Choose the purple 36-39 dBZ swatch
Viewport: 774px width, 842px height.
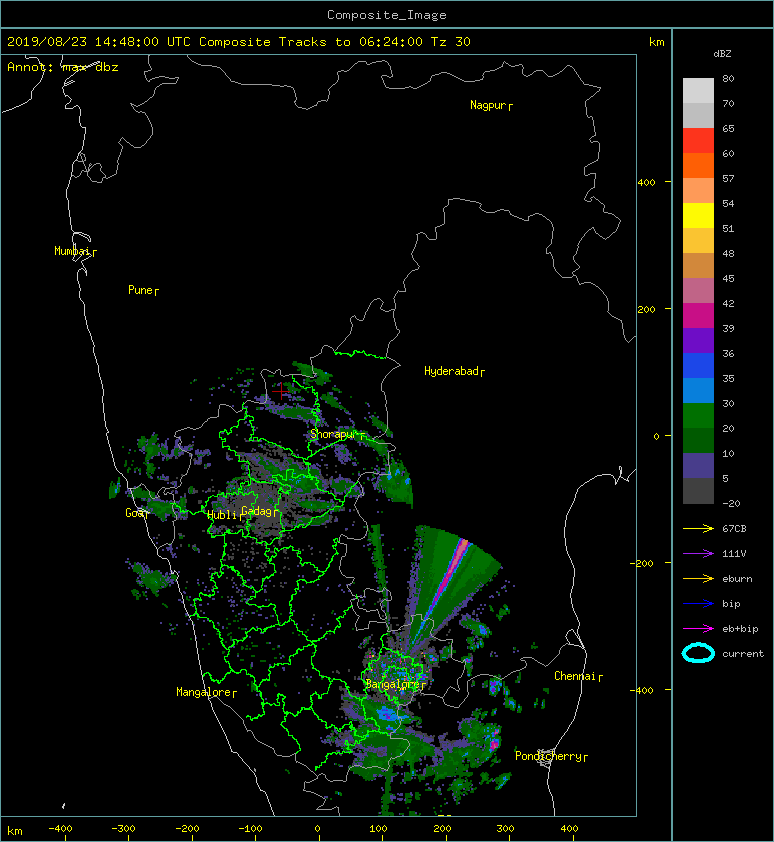point(698,340)
